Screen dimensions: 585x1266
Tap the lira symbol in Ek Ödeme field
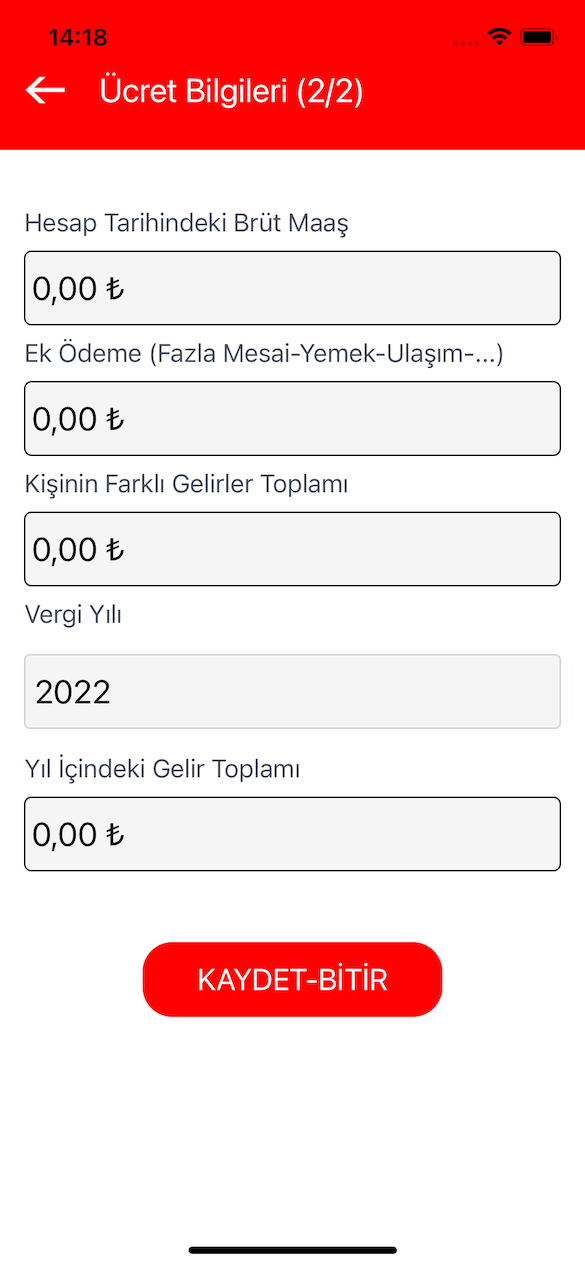point(115,419)
